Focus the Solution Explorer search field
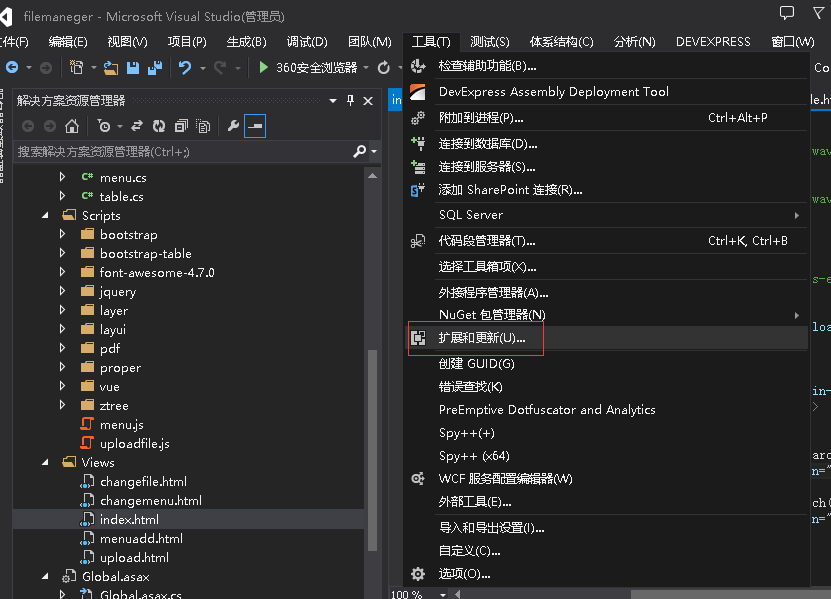831x599 pixels. point(183,152)
